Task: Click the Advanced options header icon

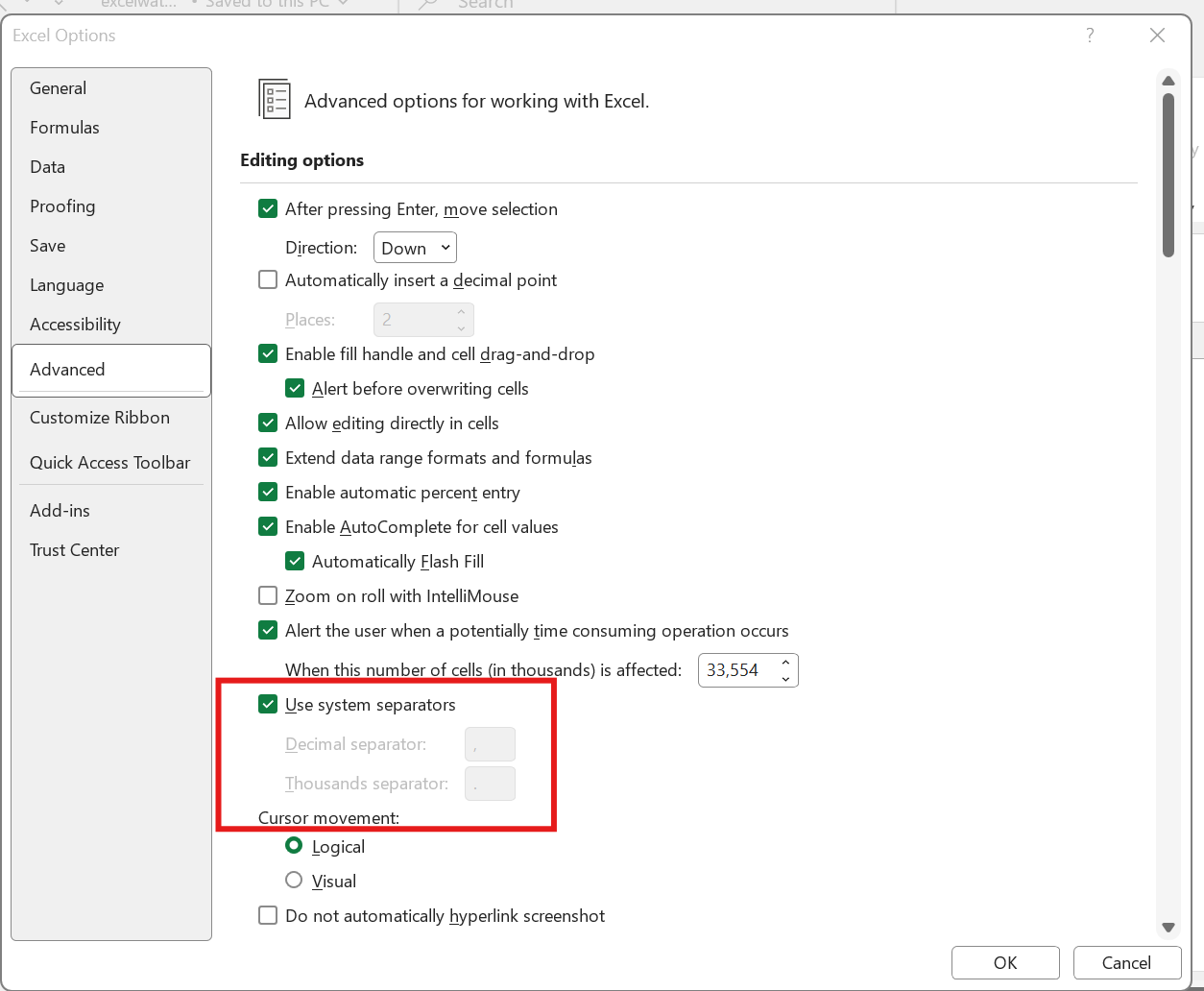Action: [x=274, y=100]
